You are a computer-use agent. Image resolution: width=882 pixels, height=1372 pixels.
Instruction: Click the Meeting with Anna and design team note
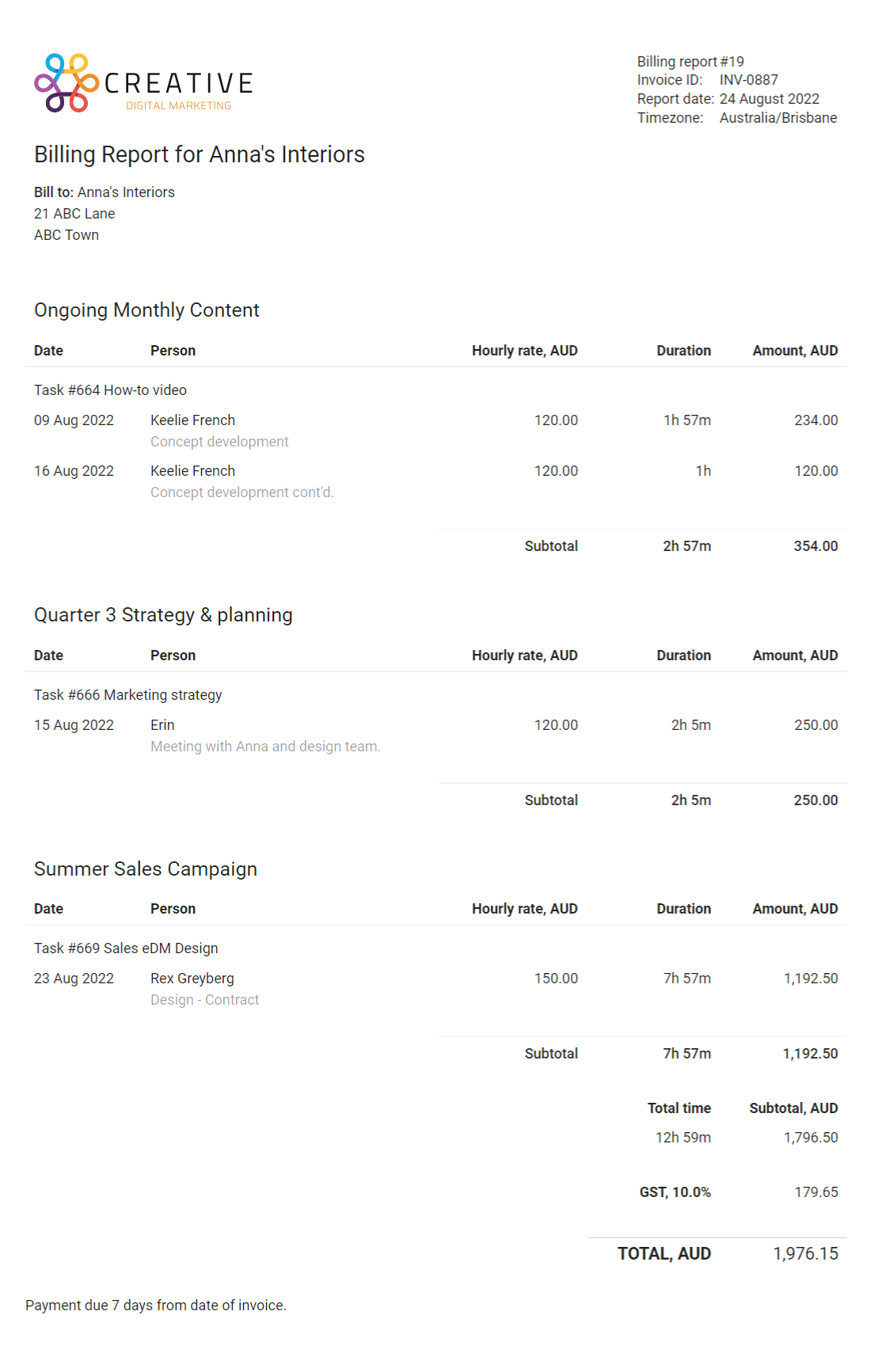(x=265, y=747)
